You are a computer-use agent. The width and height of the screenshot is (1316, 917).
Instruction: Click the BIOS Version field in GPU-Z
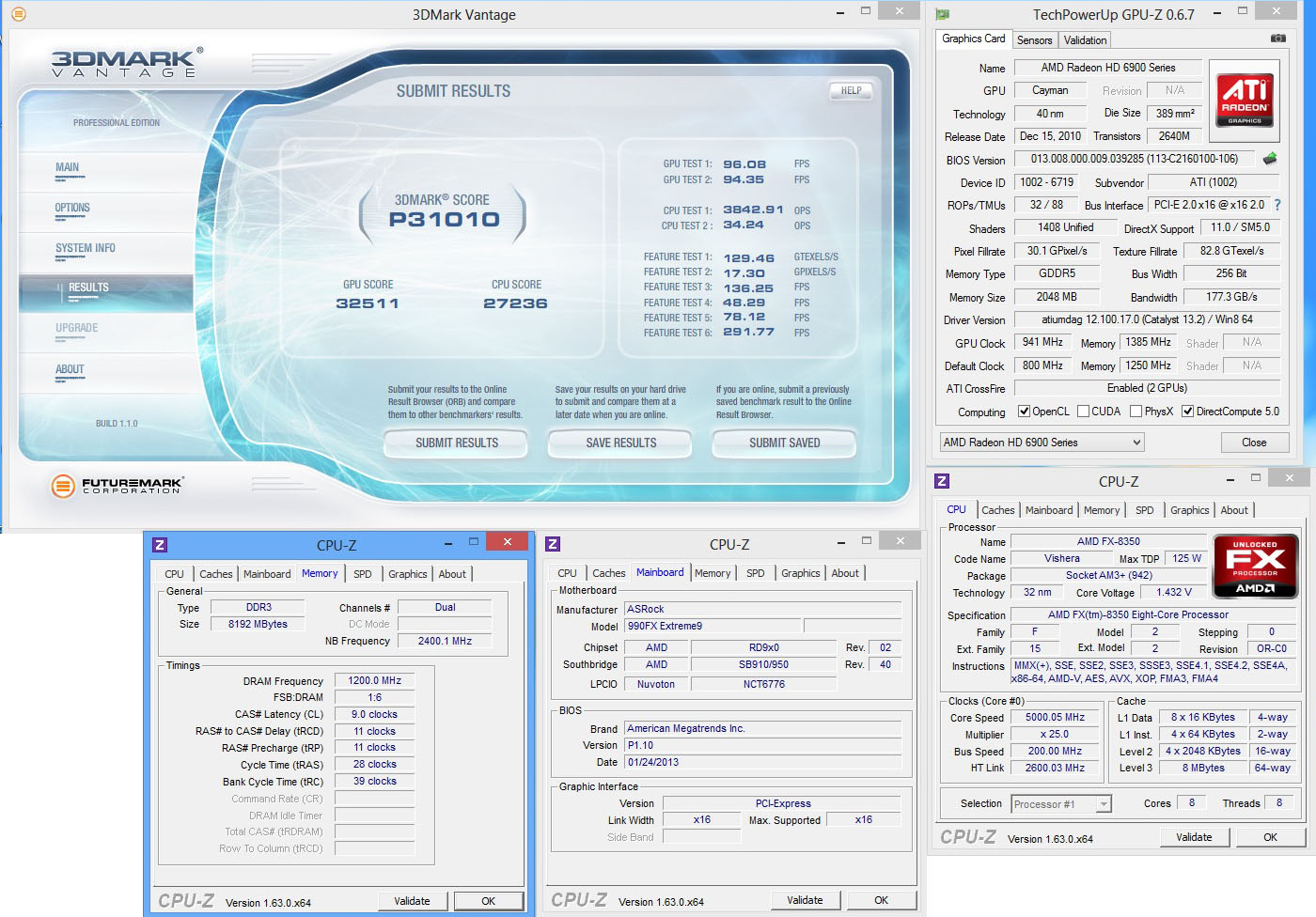point(1135,160)
